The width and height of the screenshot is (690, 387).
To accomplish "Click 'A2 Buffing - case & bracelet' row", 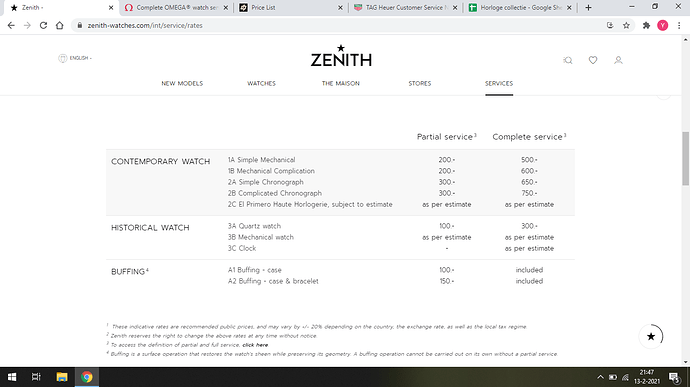I will pos(340,281).
